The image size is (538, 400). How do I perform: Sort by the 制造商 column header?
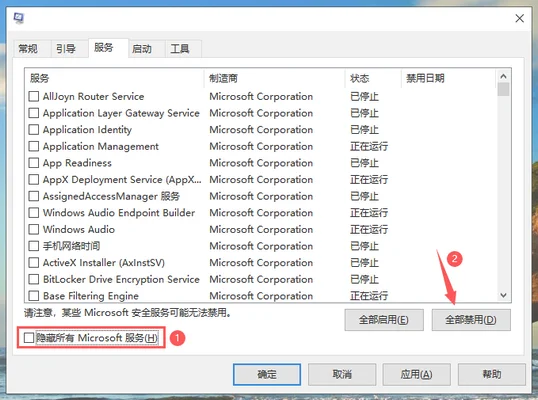pos(274,79)
